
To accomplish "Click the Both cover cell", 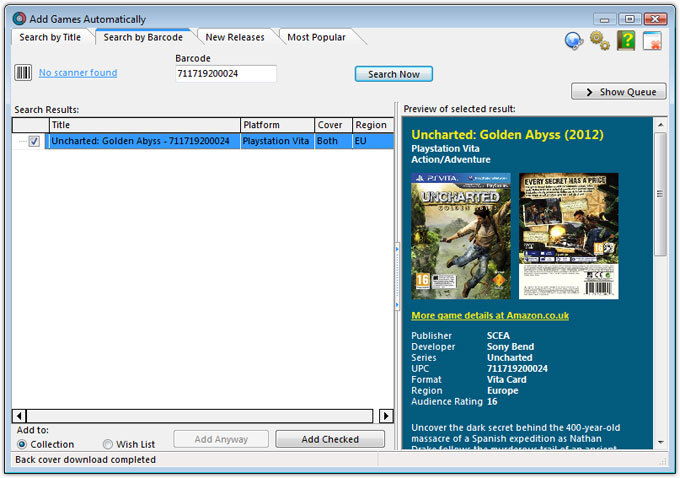I will click(333, 141).
